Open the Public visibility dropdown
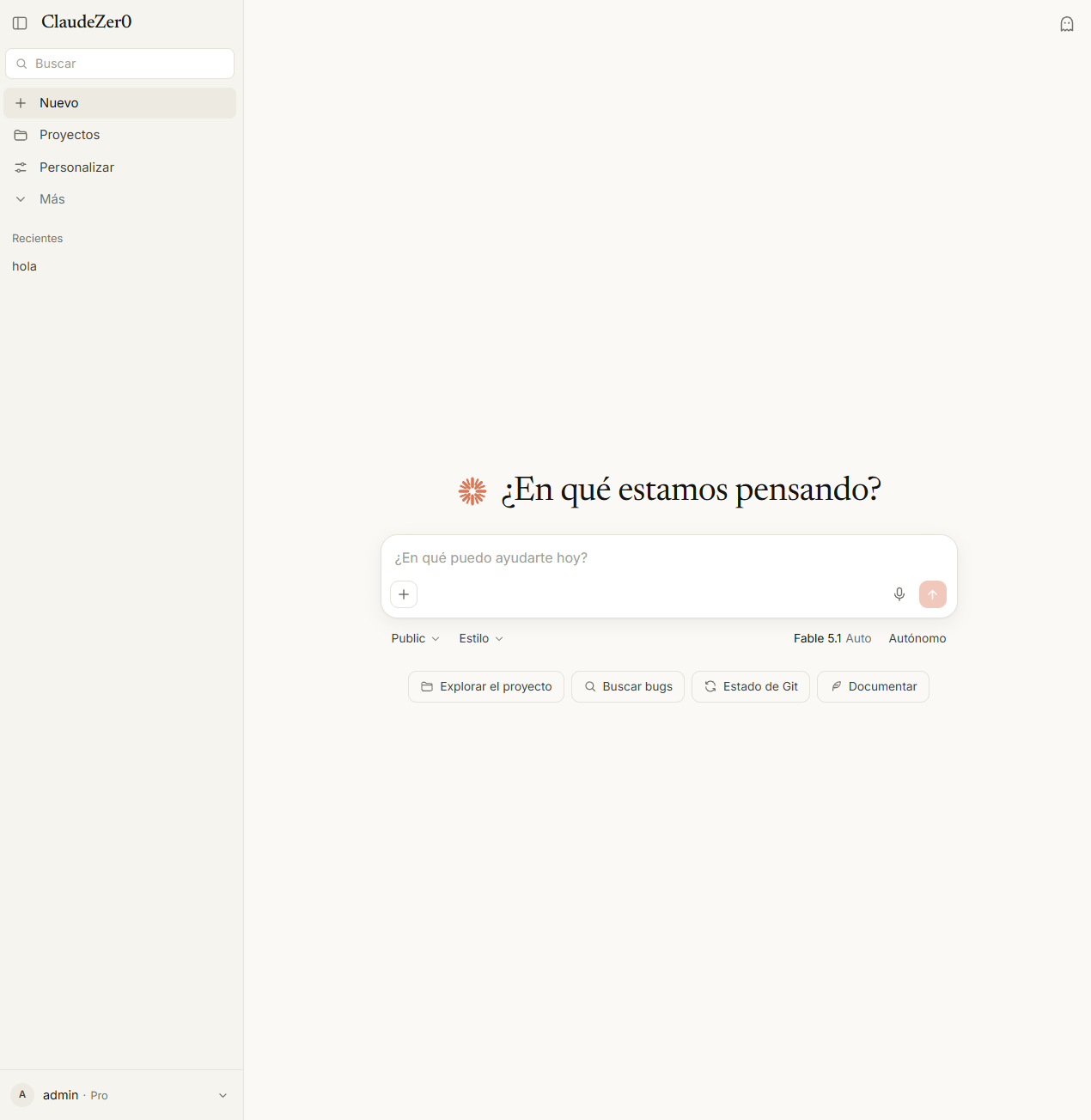This screenshot has width=1091, height=1120. point(416,638)
